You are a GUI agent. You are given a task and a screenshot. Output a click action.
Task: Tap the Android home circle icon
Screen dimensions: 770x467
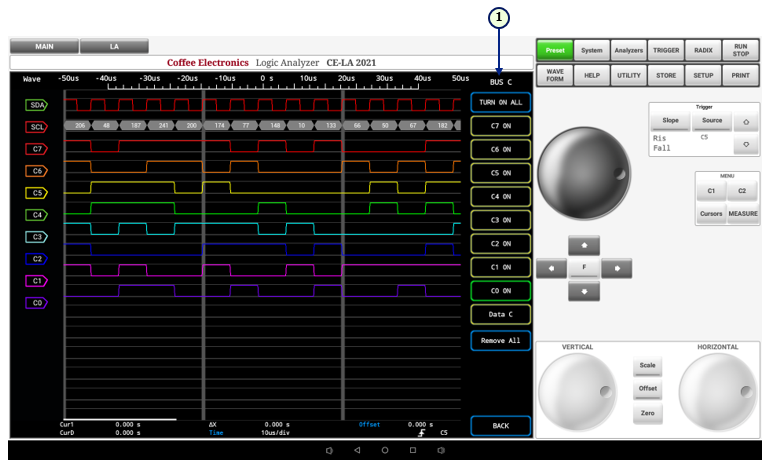pyautogui.click(x=385, y=451)
